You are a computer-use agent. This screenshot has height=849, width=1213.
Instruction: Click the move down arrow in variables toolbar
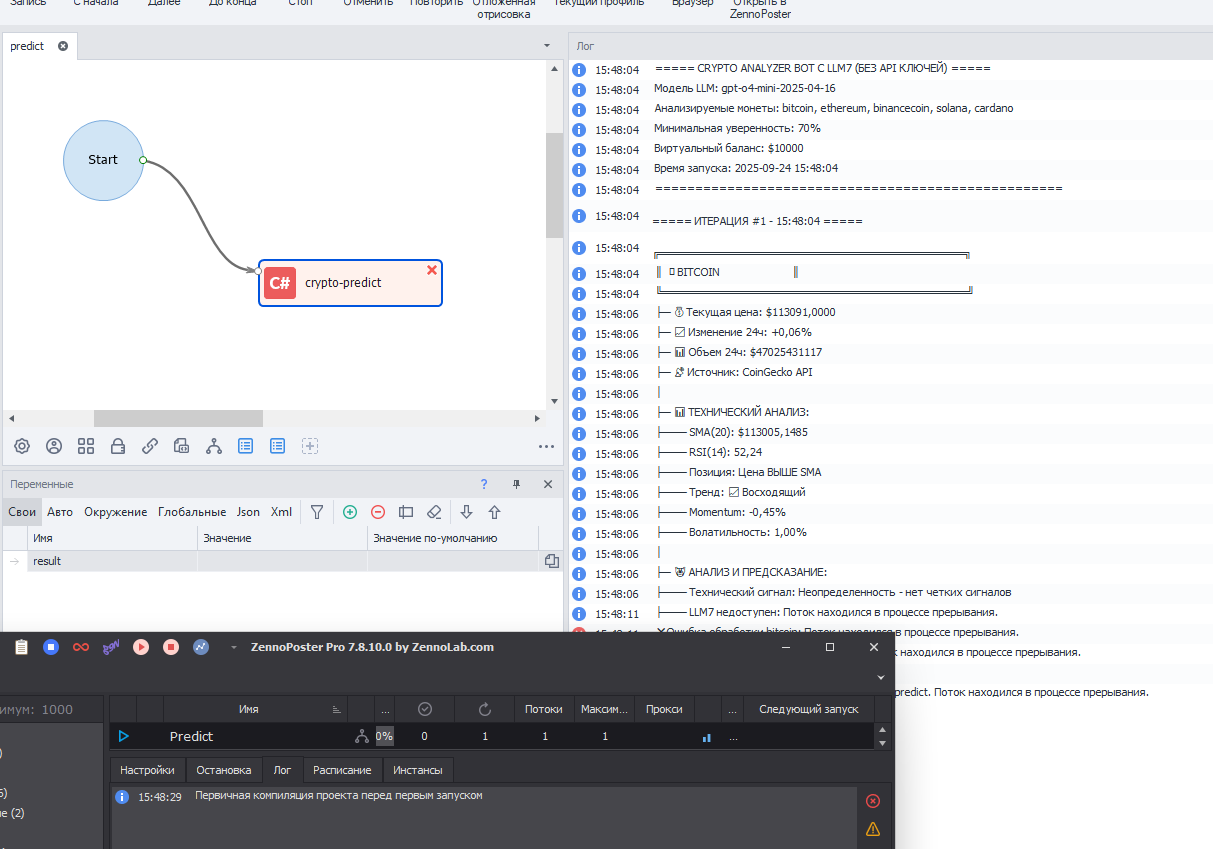tap(466, 512)
